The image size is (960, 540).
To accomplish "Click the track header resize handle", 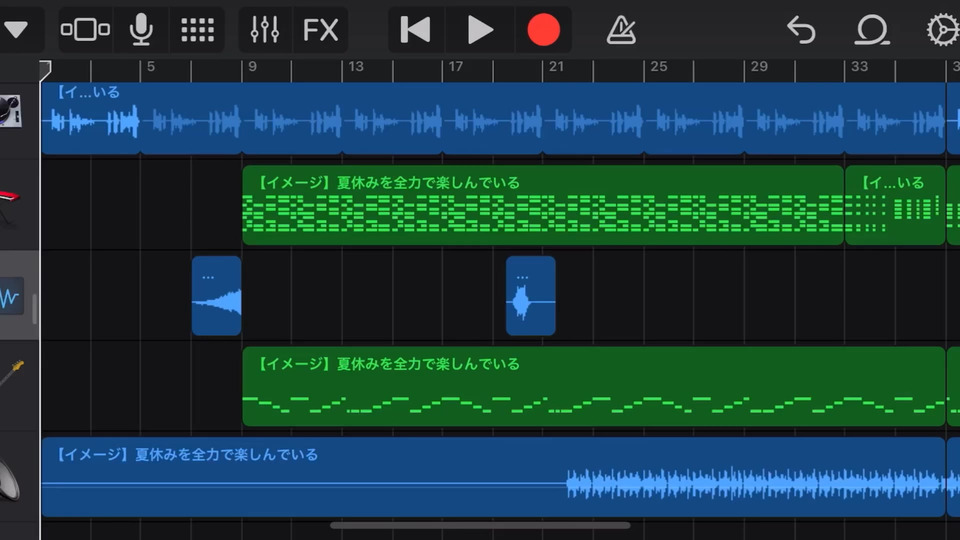I will point(34,308).
